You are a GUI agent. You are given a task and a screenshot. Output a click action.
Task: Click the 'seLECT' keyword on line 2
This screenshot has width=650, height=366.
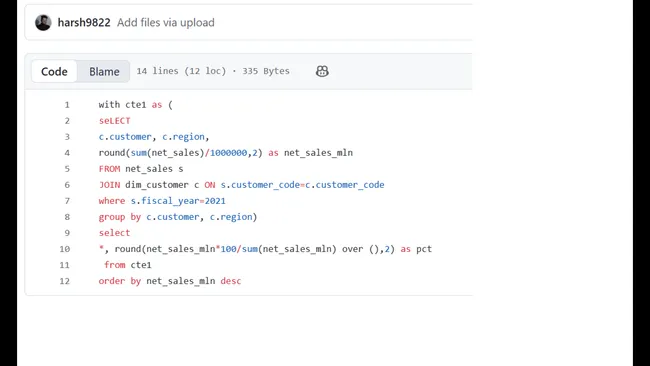tap(114, 121)
